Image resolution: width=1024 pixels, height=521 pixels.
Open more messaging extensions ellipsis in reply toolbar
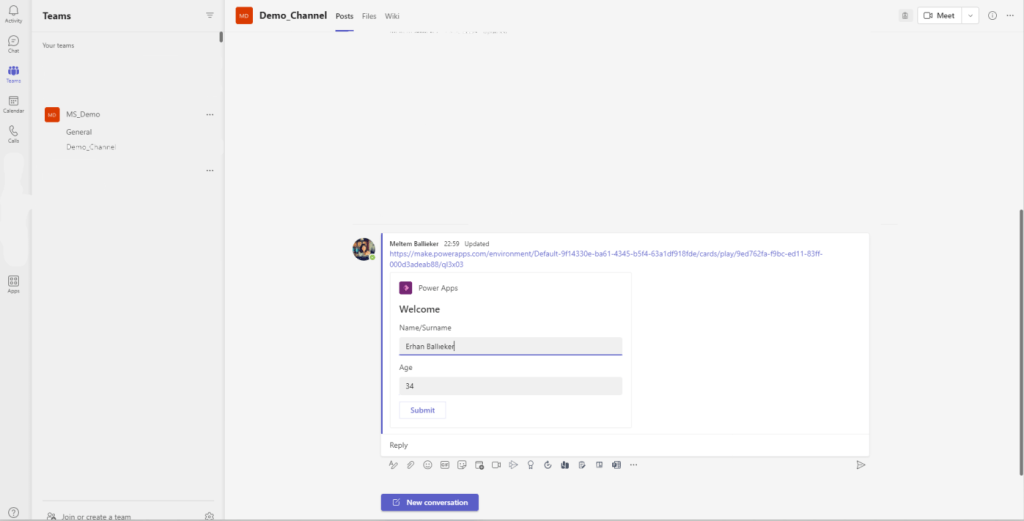click(x=633, y=465)
